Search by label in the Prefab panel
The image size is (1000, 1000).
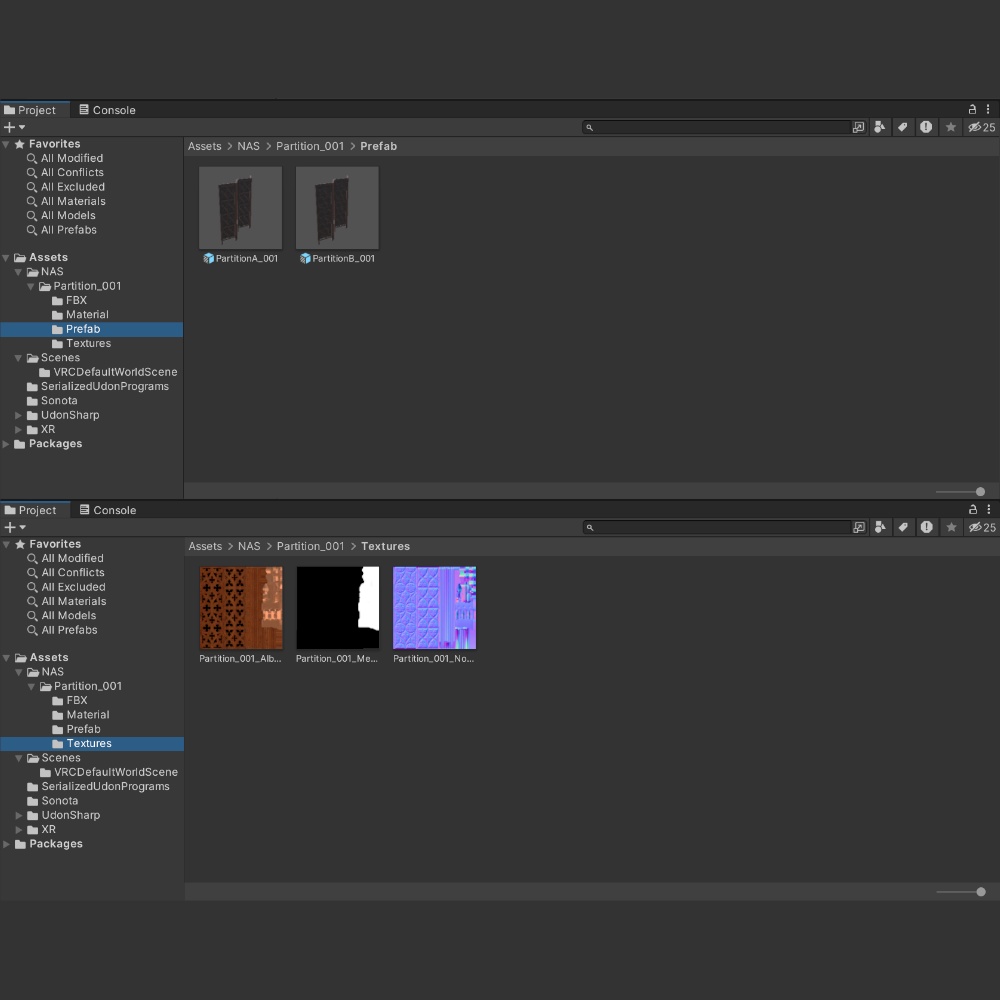(902, 128)
